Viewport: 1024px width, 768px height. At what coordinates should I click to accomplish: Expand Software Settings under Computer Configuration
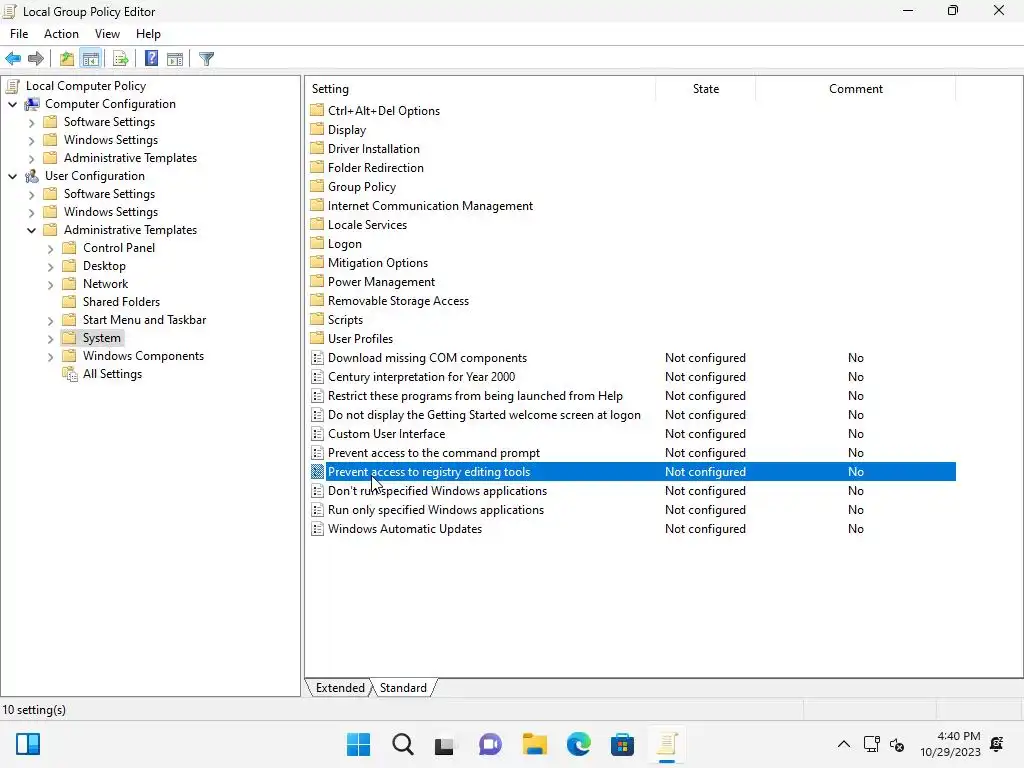31,122
